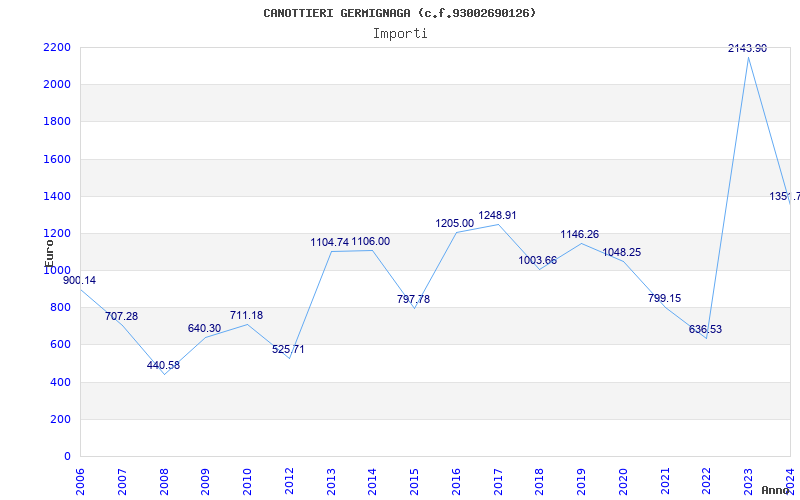Click x-axis year 2018
The image size is (800, 500).
click(540, 481)
